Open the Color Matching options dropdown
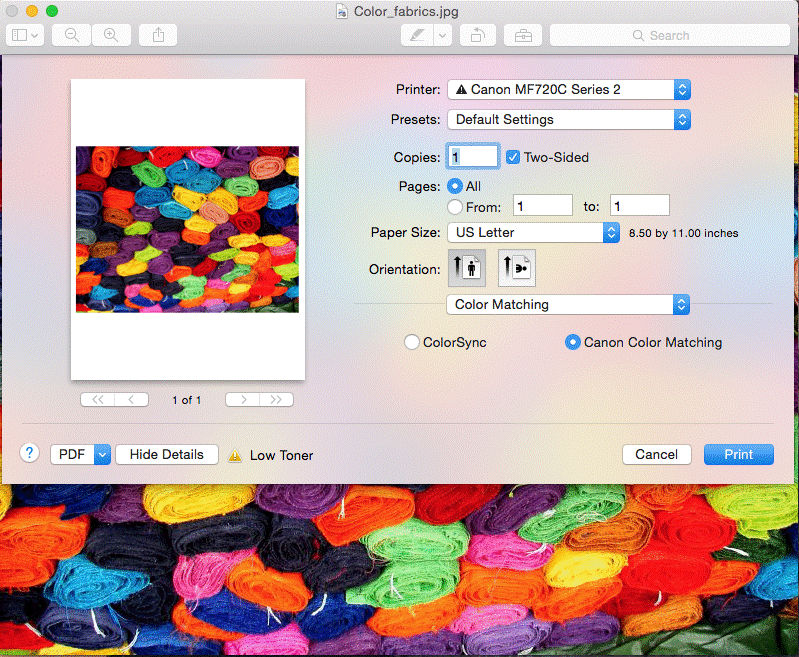The height and width of the screenshot is (657, 799). pos(568,304)
